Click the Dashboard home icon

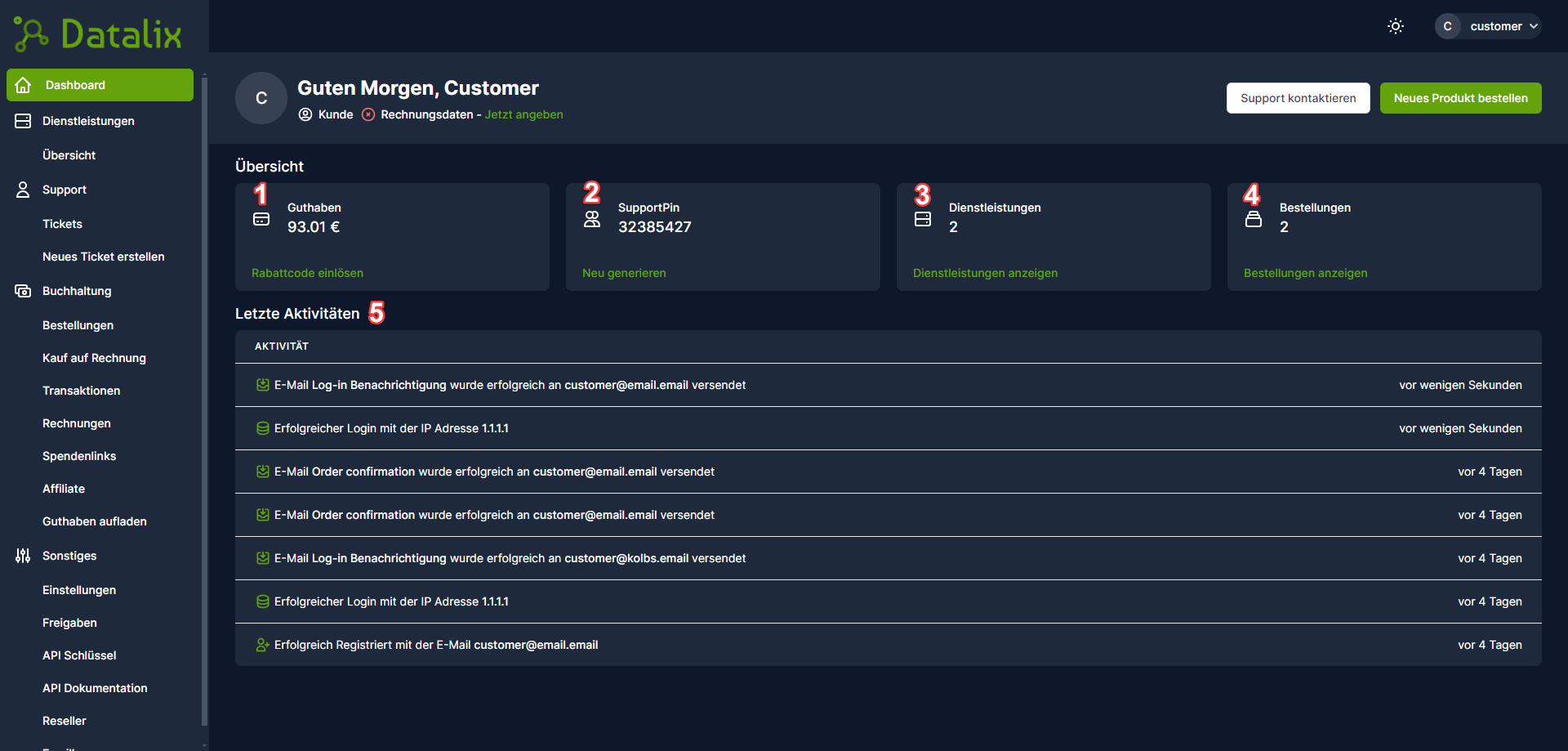(x=23, y=85)
